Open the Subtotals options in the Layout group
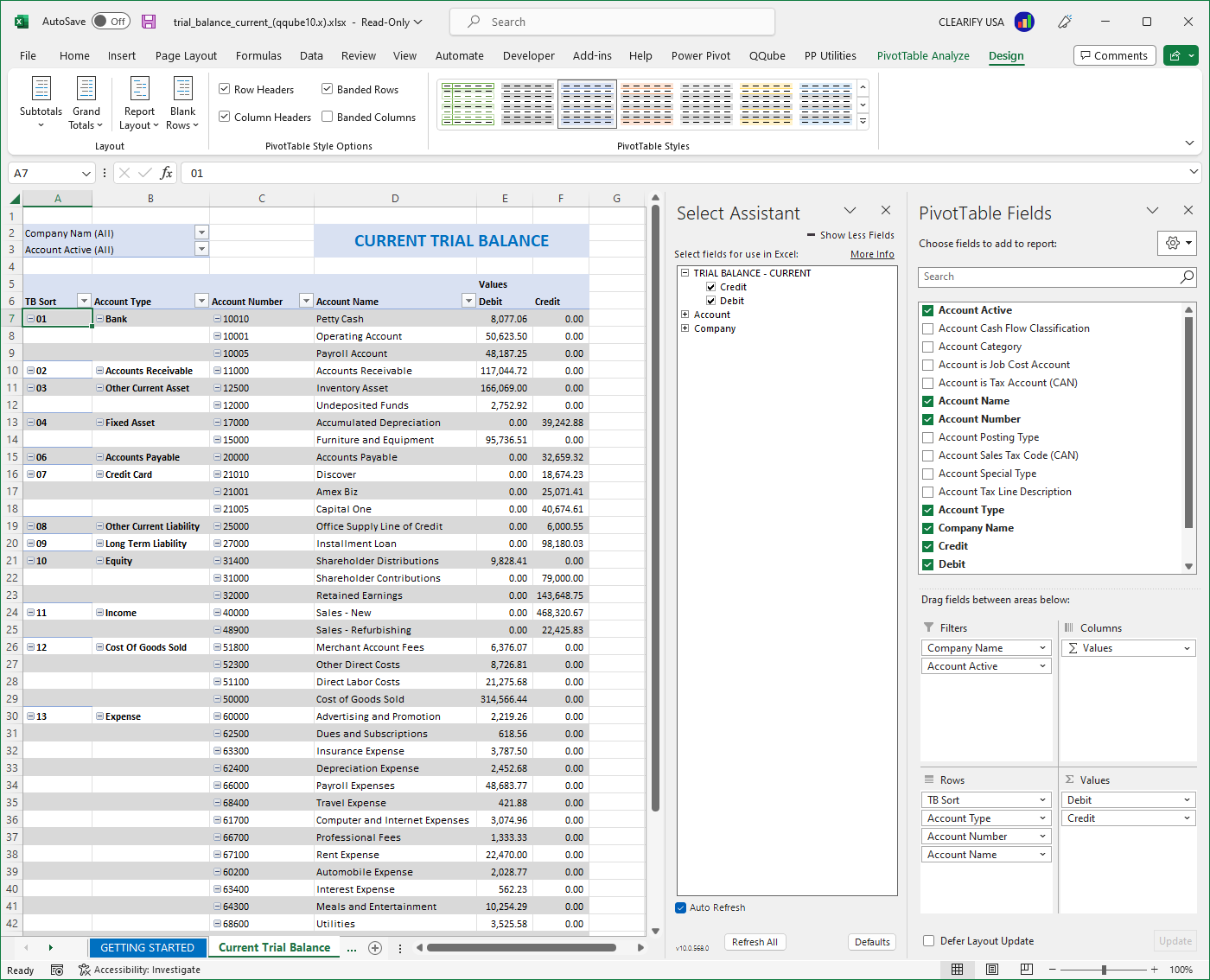The image size is (1210, 980). 41,103
